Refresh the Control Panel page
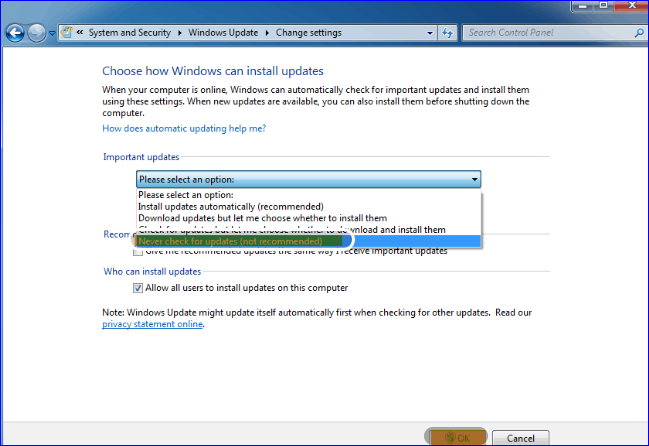 pyautogui.click(x=447, y=33)
